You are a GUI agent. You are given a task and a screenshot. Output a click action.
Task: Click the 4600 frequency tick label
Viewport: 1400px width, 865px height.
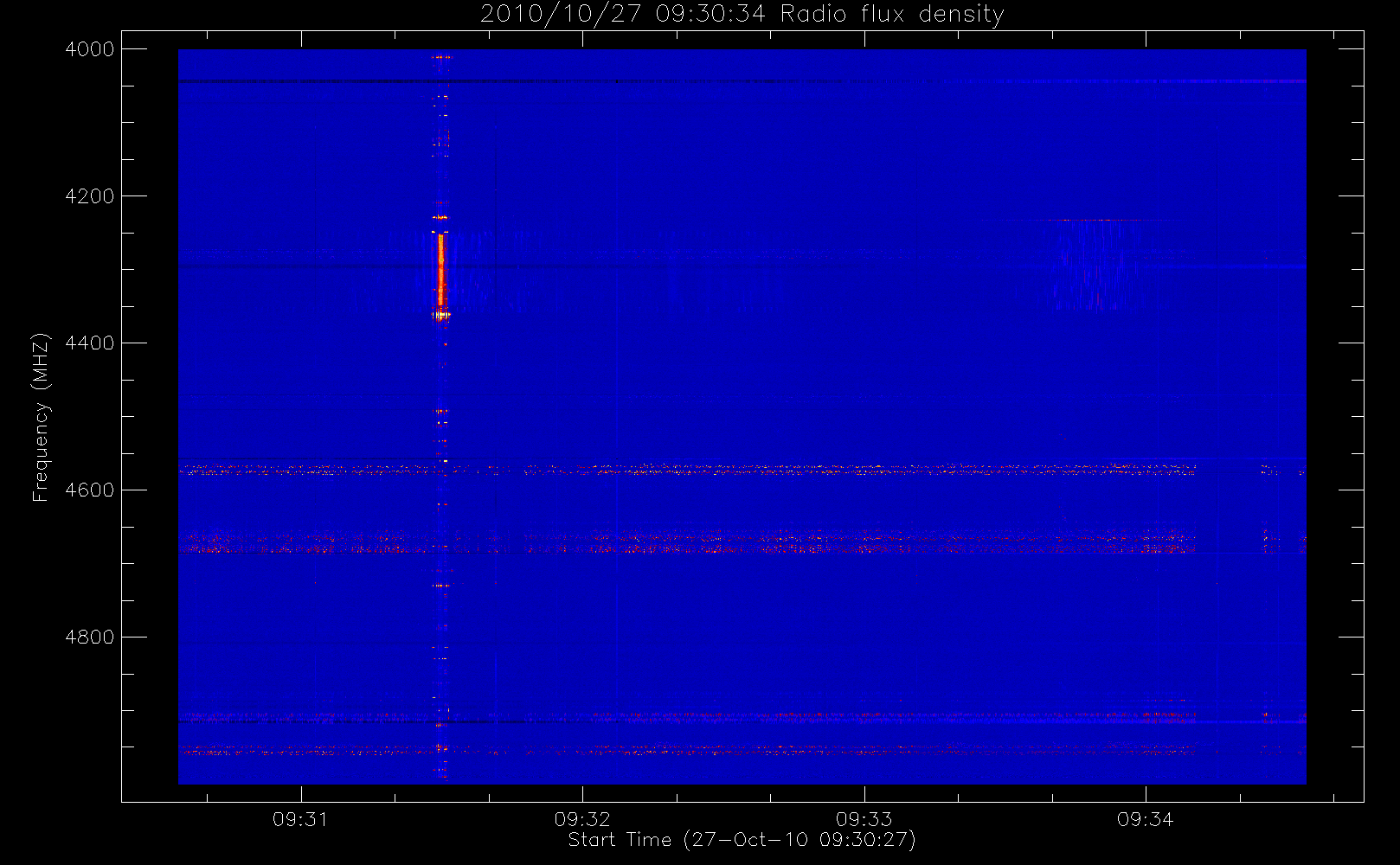pyautogui.click(x=90, y=490)
